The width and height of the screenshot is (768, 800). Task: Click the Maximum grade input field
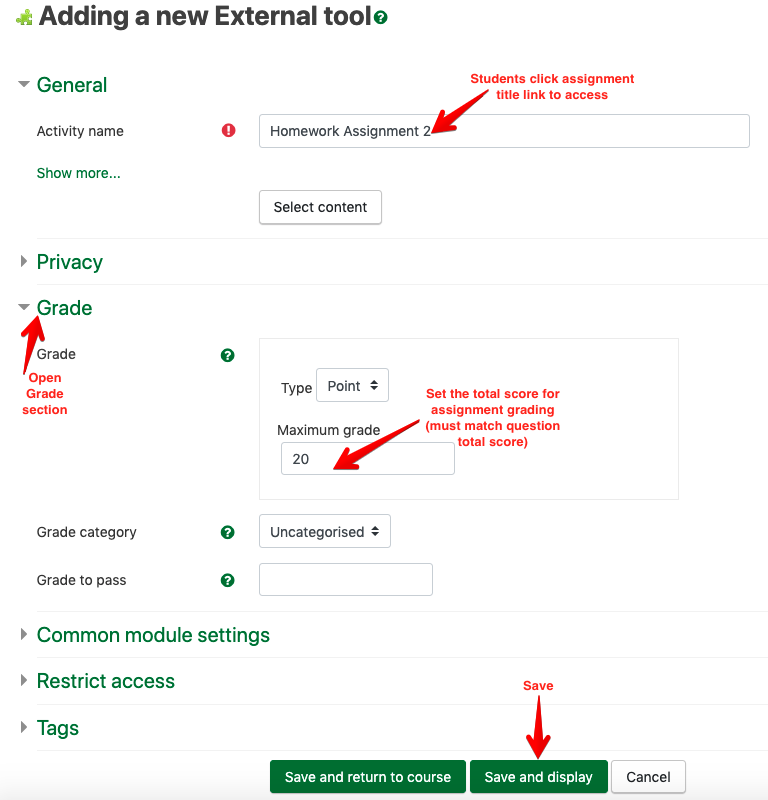[367, 458]
